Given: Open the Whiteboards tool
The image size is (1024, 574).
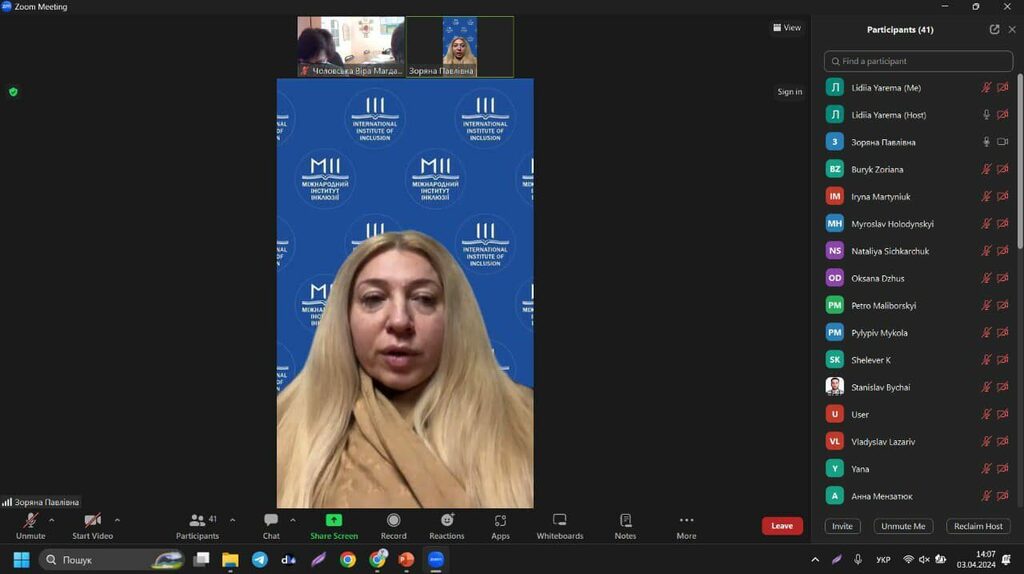Looking at the screenshot, I should point(559,520).
